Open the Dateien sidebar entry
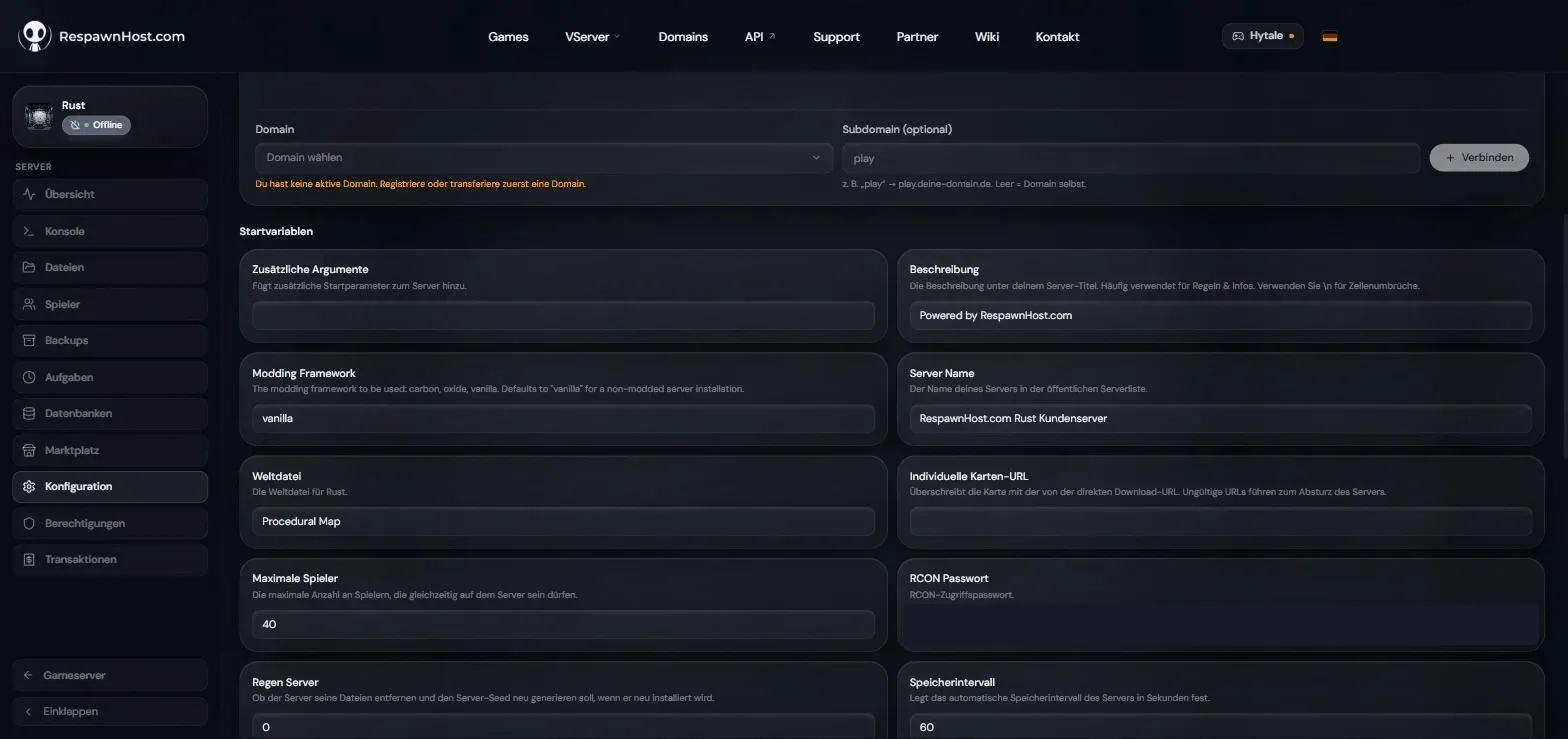The width and height of the screenshot is (1568, 739). pyautogui.click(x=110, y=267)
